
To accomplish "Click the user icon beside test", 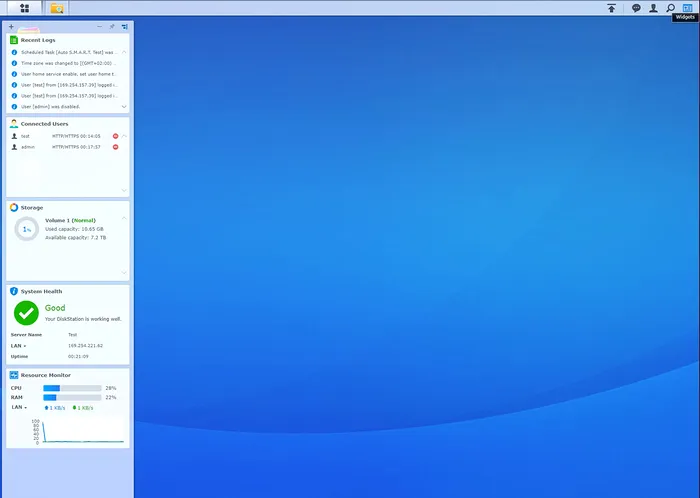I will tap(14, 136).
